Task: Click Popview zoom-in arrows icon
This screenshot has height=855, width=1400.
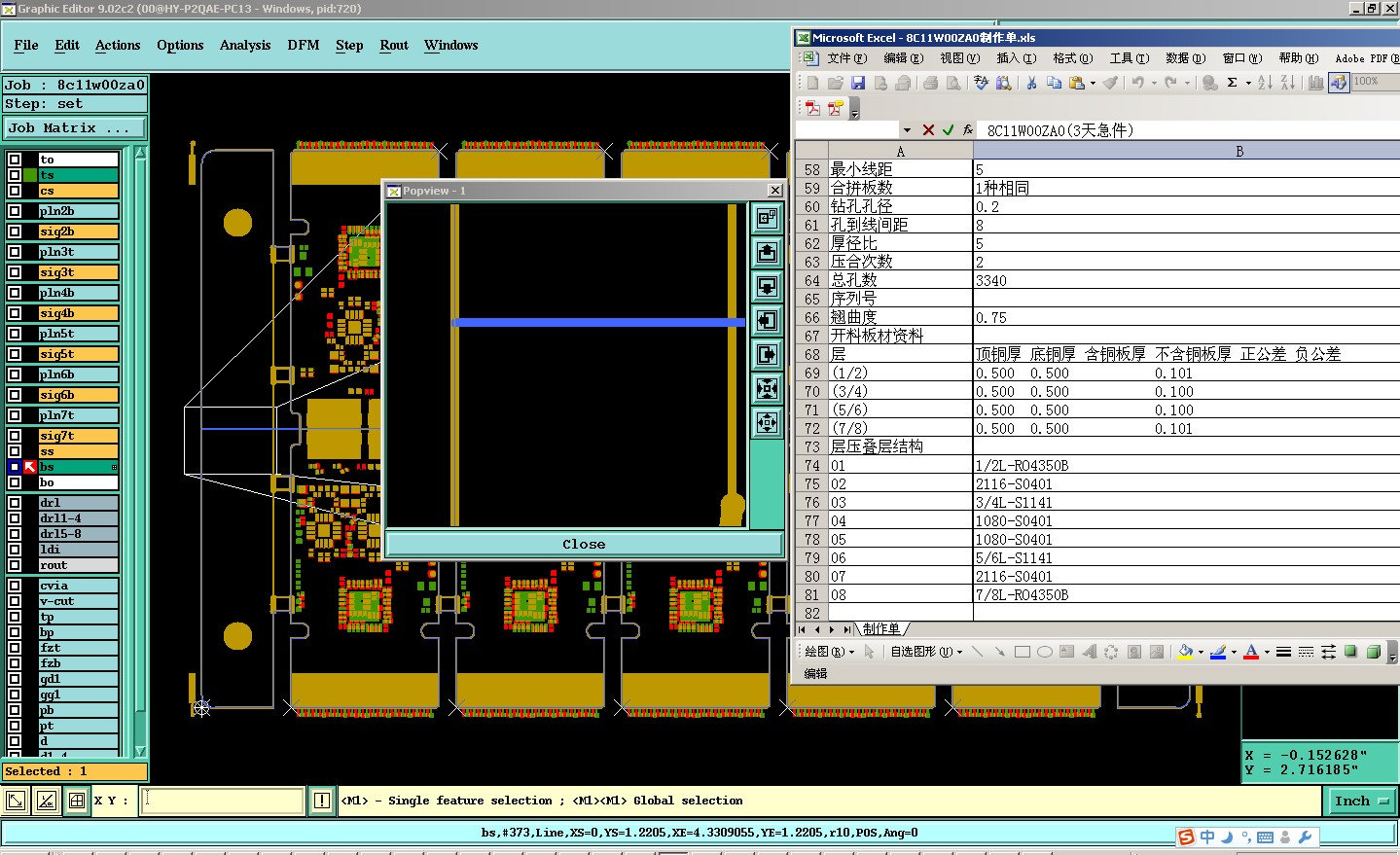Action: [x=768, y=389]
